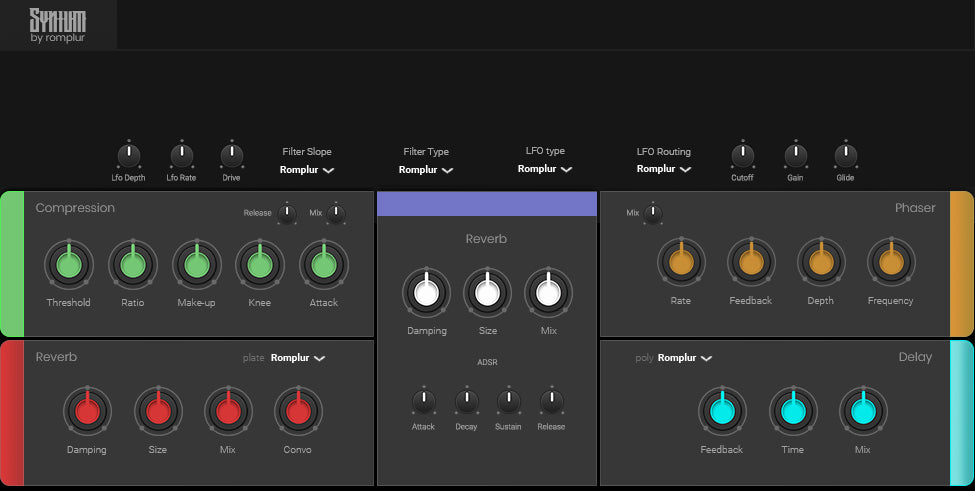This screenshot has height=491, width=975.
Task: Select the orange Rate knob
Action: point(682,262)
